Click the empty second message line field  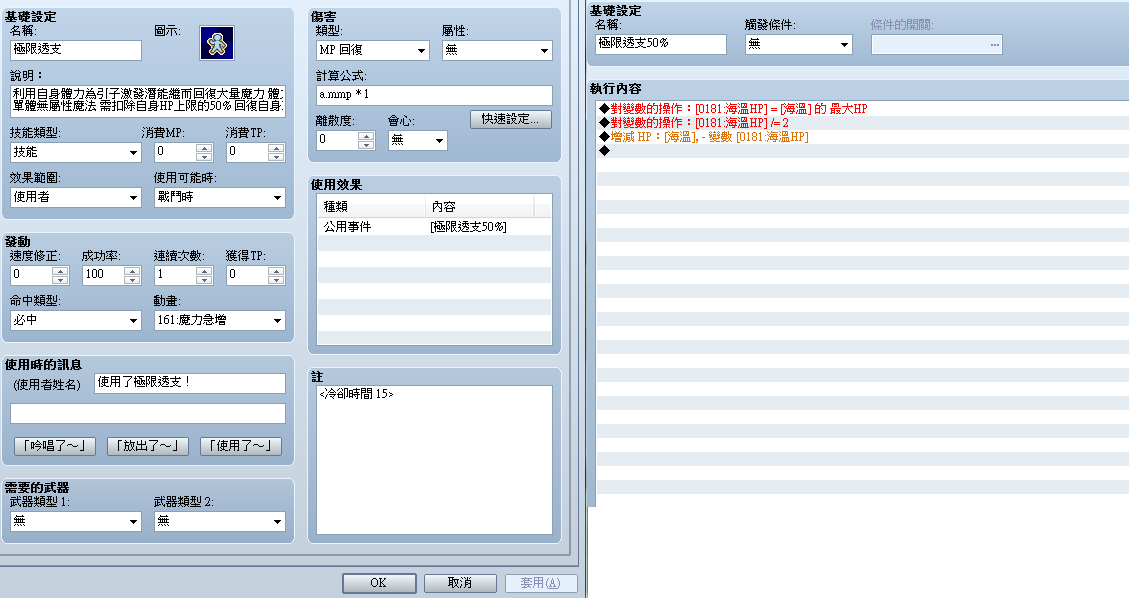(x=148, y=413)
